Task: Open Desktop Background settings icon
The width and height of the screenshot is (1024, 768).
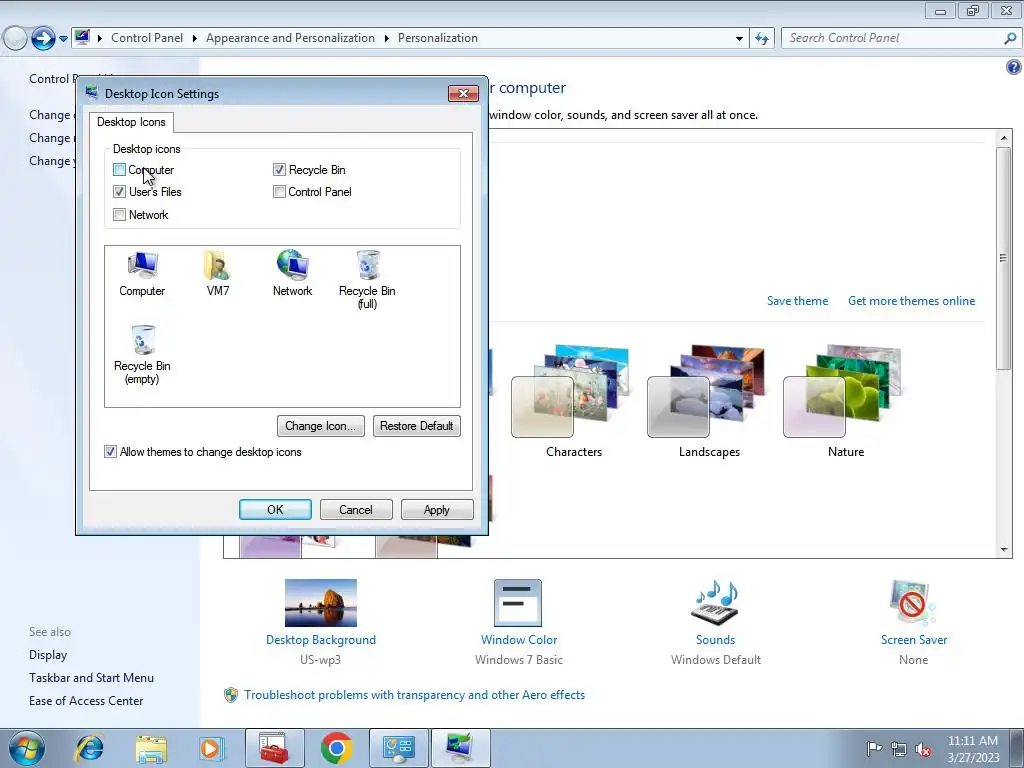Action: (x=321, y=603)
